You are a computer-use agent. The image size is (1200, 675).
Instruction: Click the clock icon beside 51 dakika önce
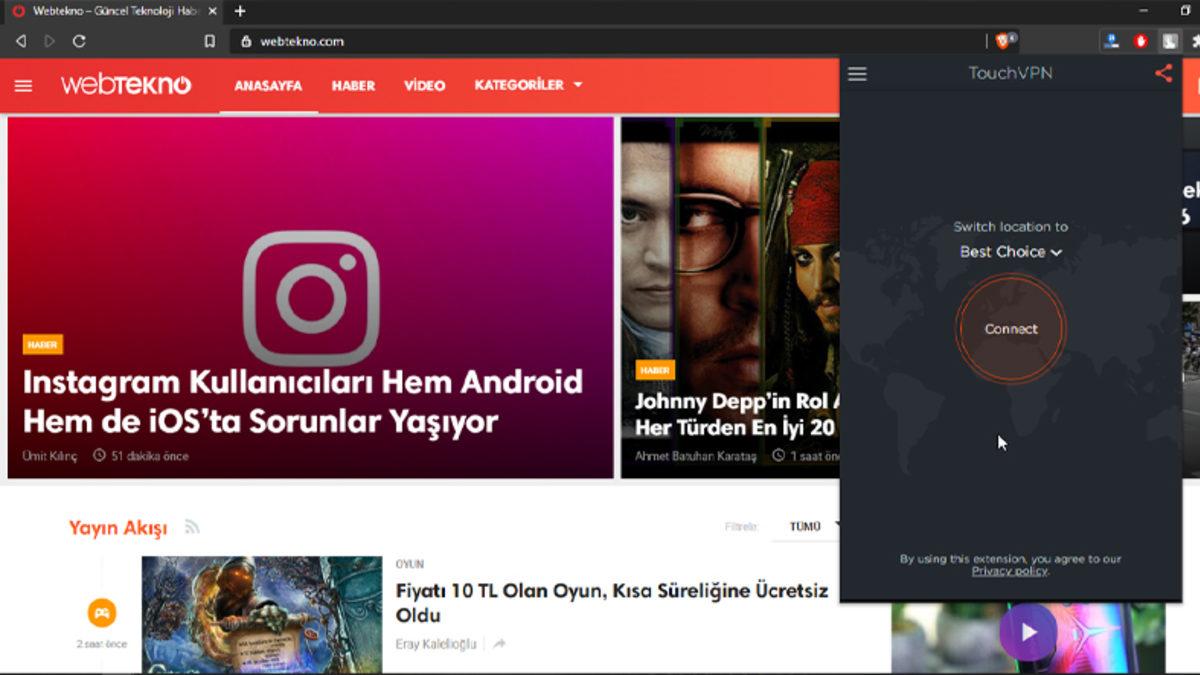(97, 454)
